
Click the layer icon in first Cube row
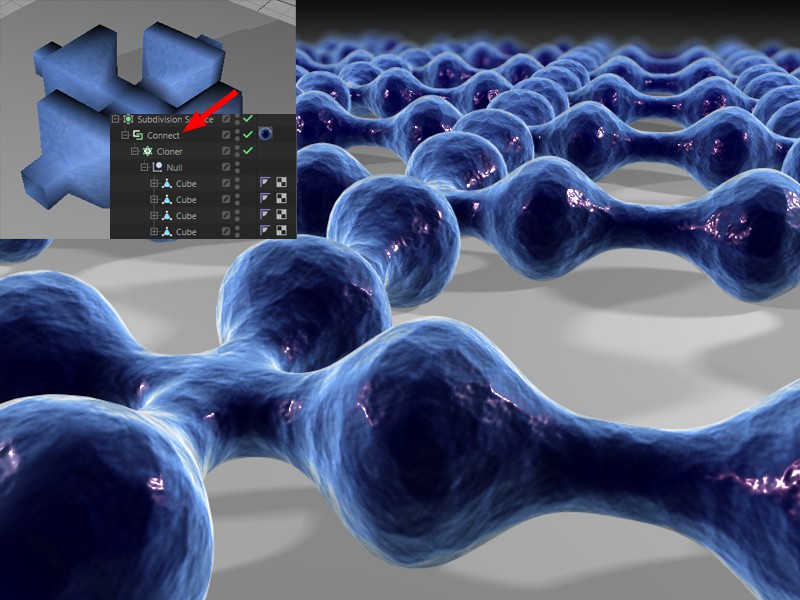point(226,183)
